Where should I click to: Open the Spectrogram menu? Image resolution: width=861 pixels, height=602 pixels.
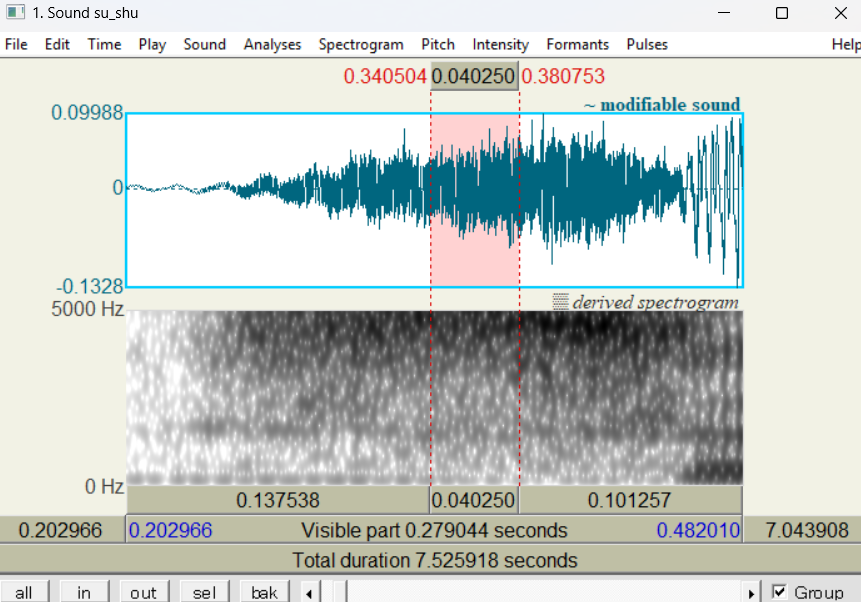361,44
